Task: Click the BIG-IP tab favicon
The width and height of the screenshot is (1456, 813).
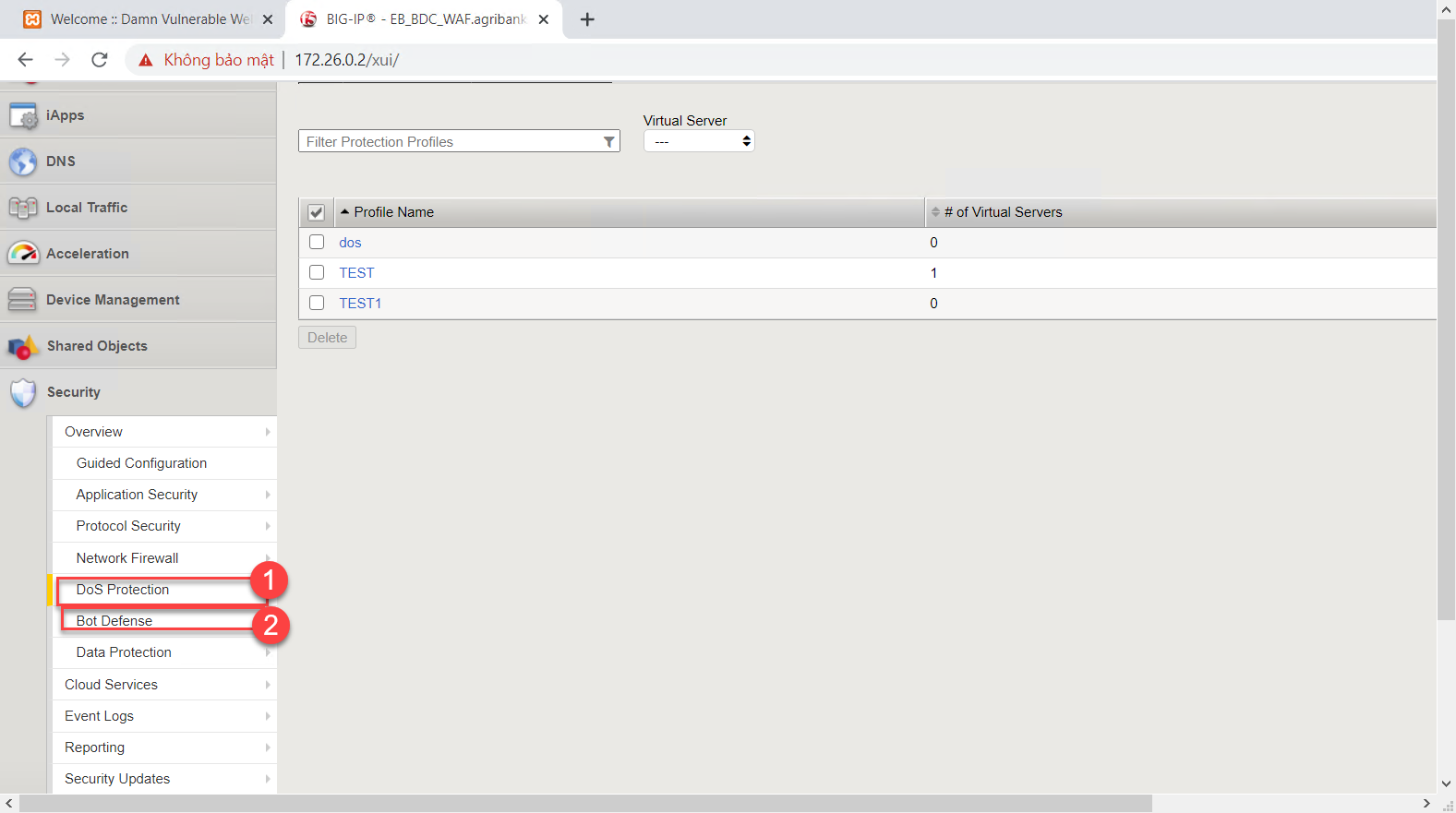Action: point(308,19)
